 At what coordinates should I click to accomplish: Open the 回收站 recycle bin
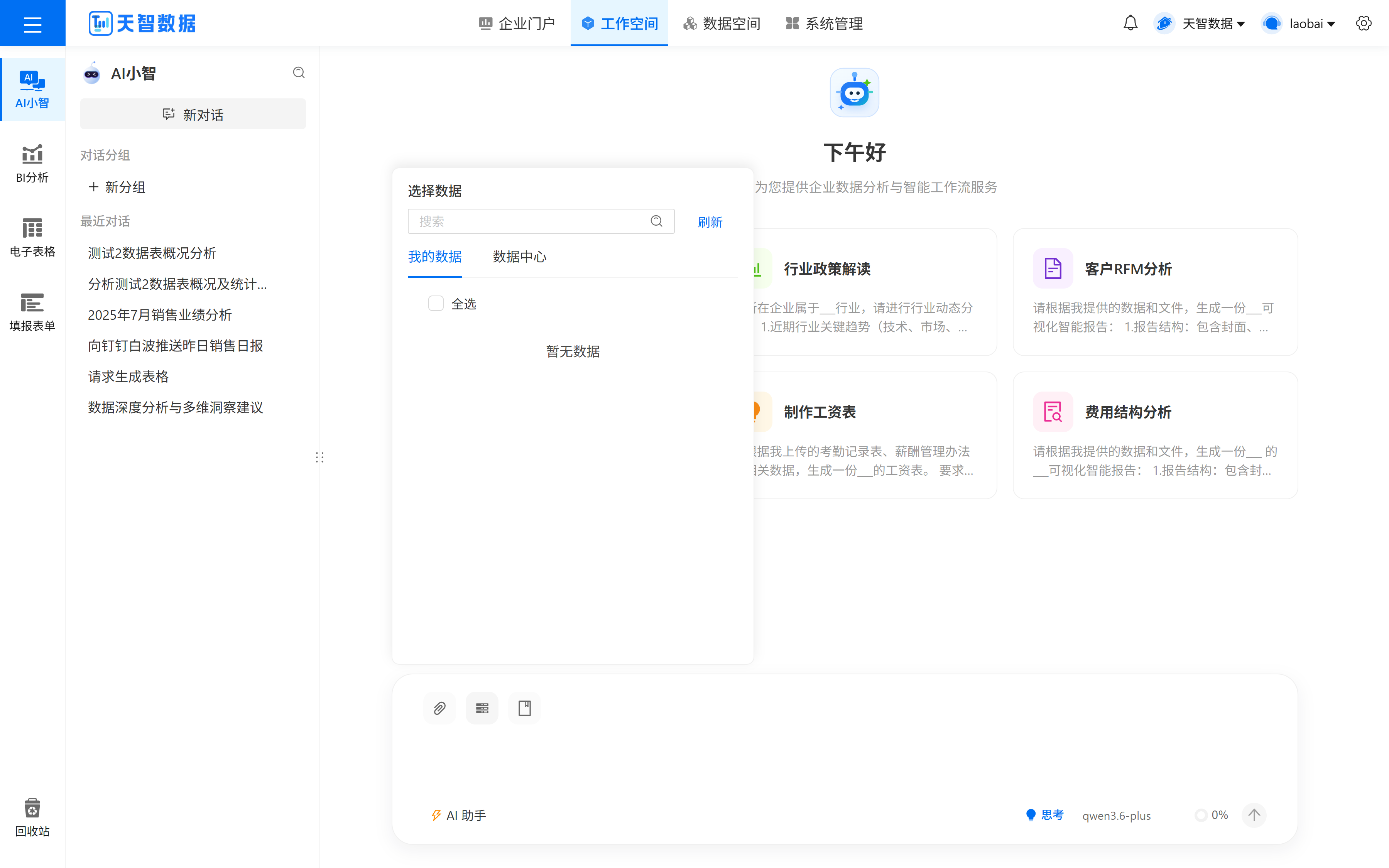point(33,817)
